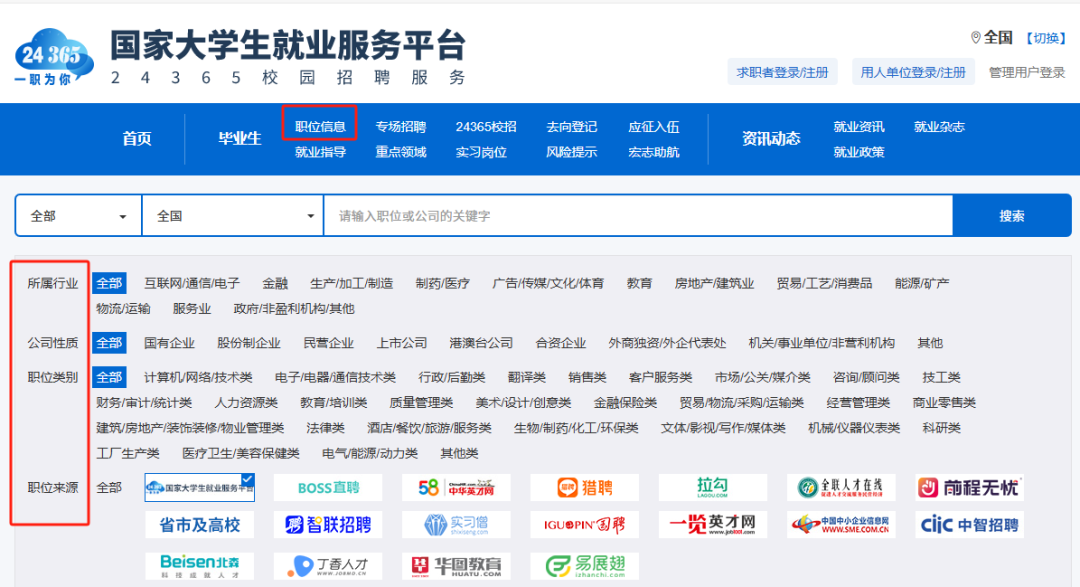Image resolution: width=1080 pixels, height=587 pixels.
Task: Select 全部 under 所属行业 filter
Action: pos(109,283)
